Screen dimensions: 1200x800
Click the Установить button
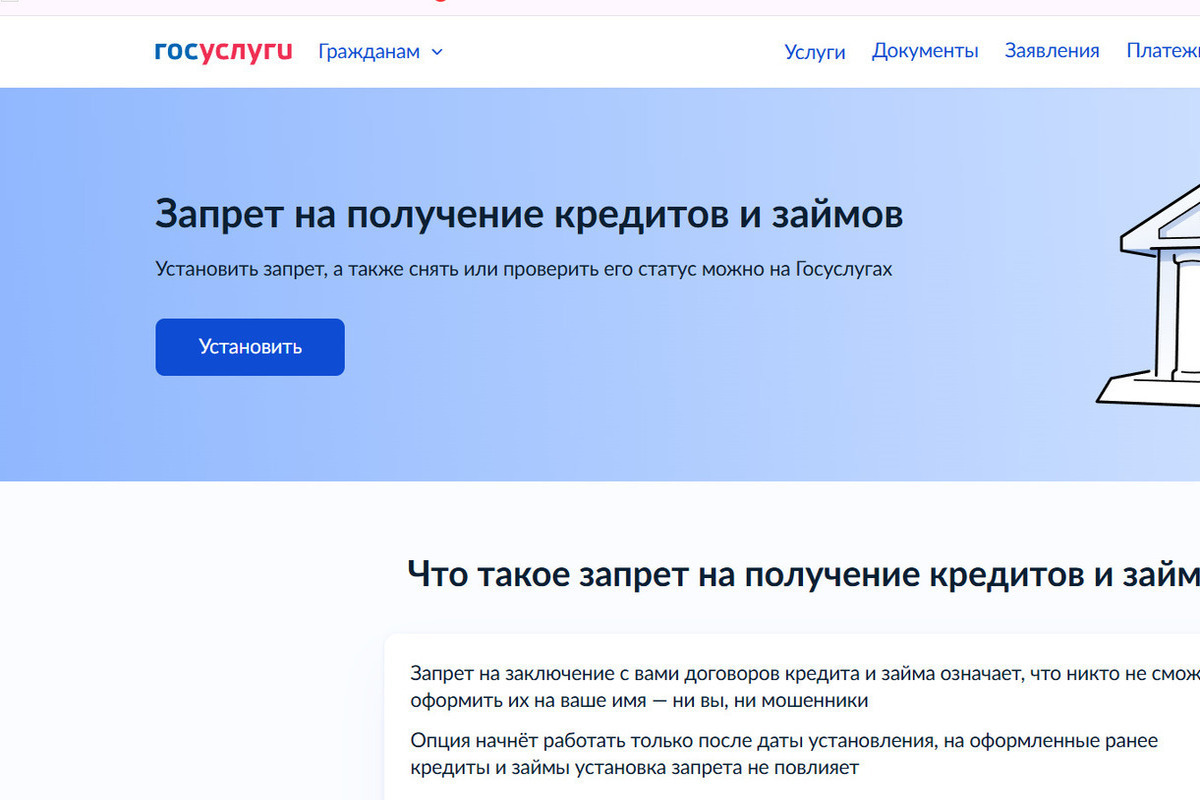(250, 347)
